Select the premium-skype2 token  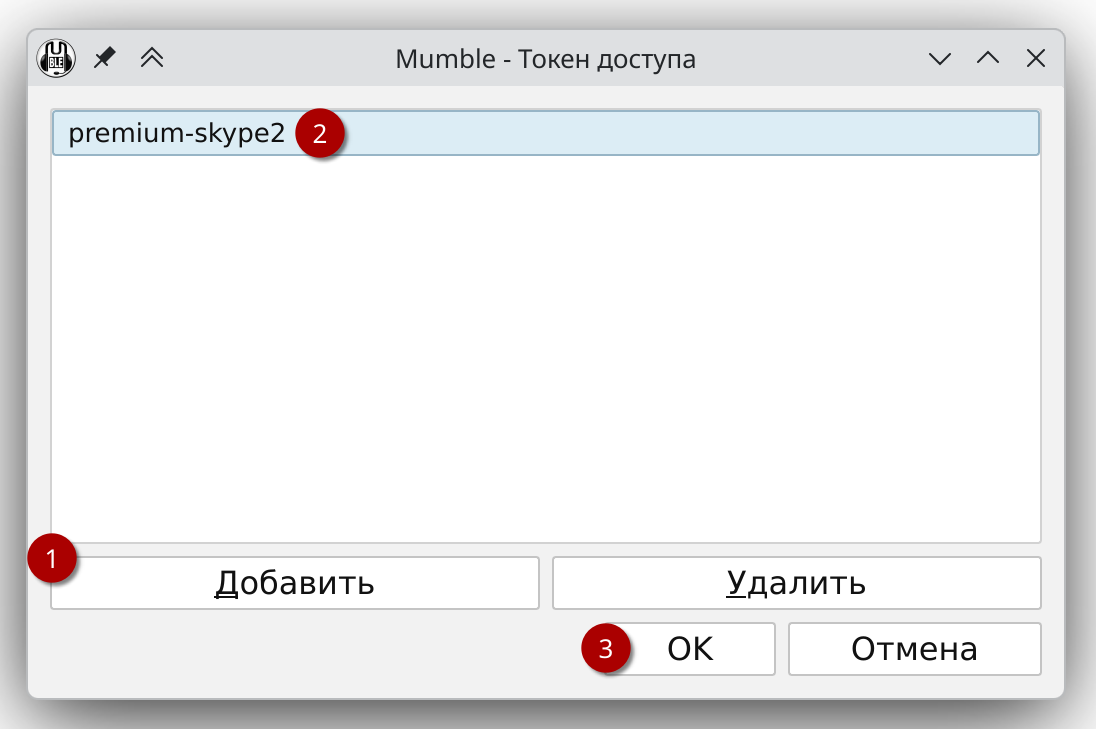176,131
